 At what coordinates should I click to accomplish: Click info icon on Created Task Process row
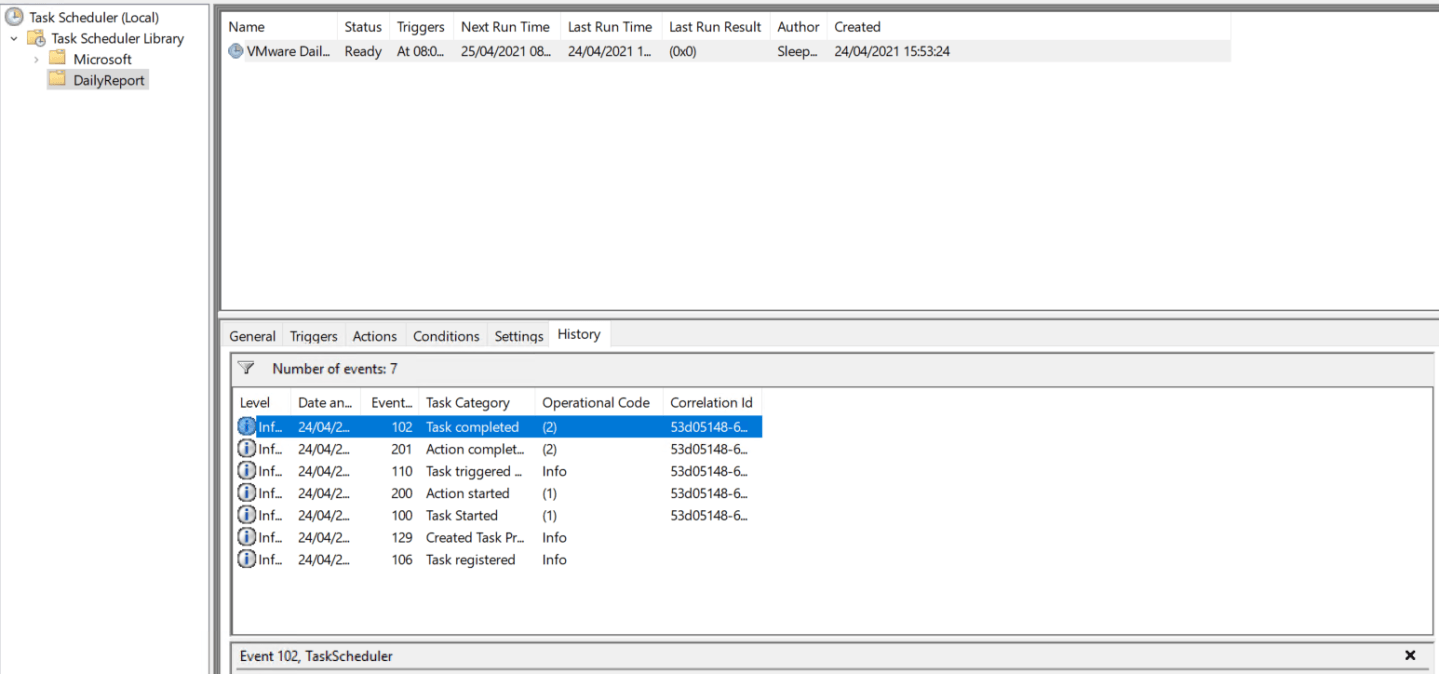(x=246, y=537)
